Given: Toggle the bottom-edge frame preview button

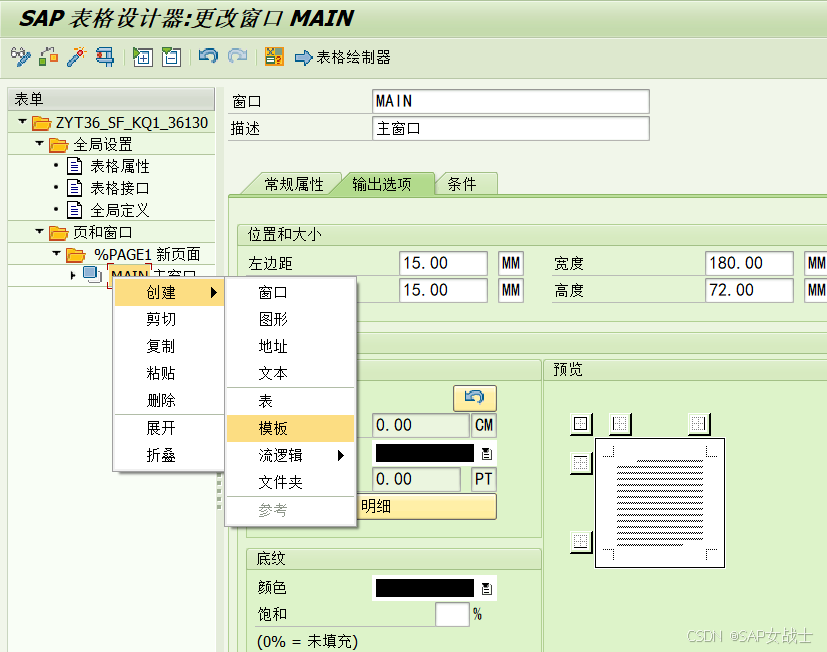Looking at the screenshot, I should pyautogui.click(x=581, y=542).
